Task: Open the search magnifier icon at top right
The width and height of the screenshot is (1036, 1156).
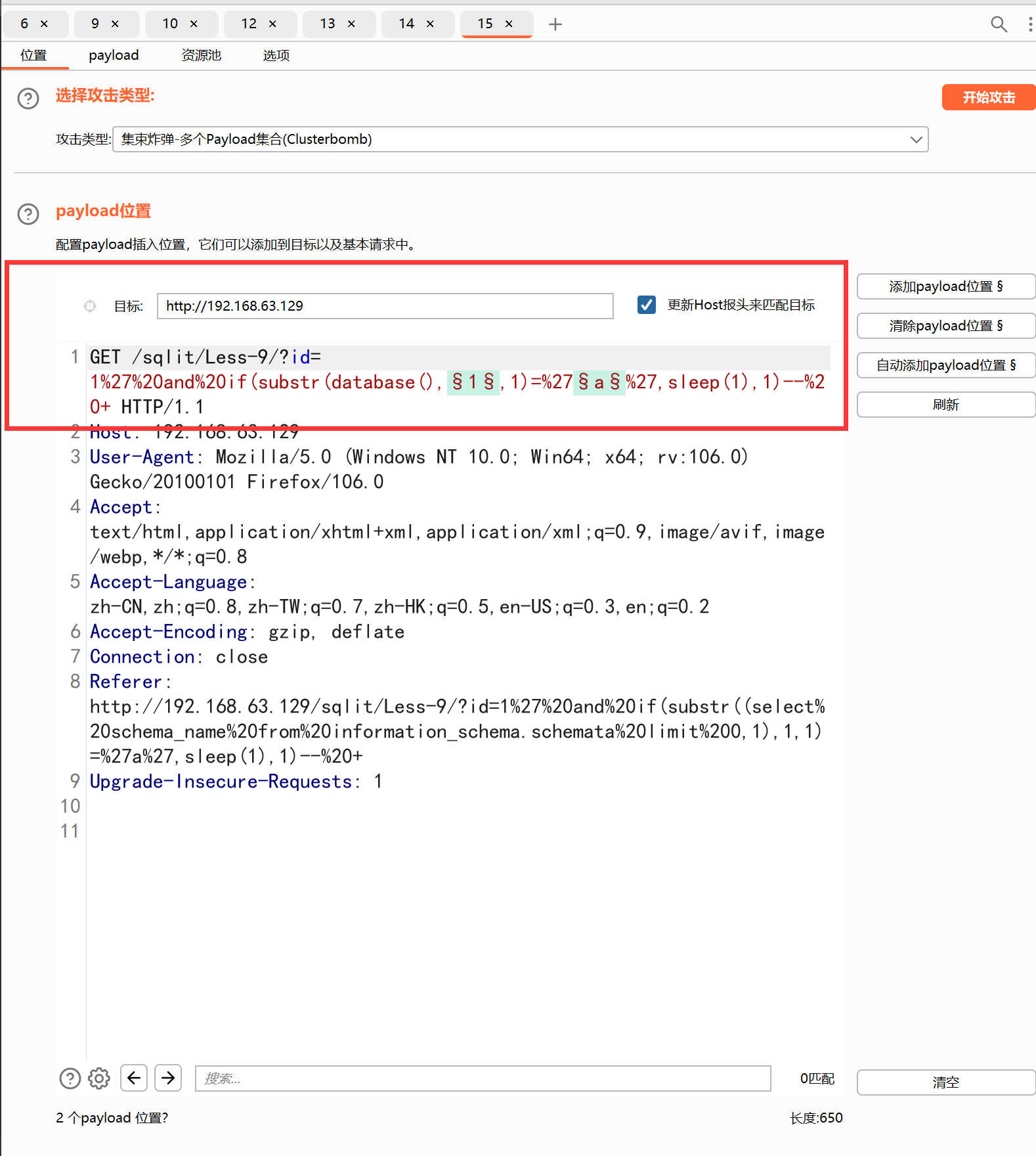Action: (x=999, y=24)
